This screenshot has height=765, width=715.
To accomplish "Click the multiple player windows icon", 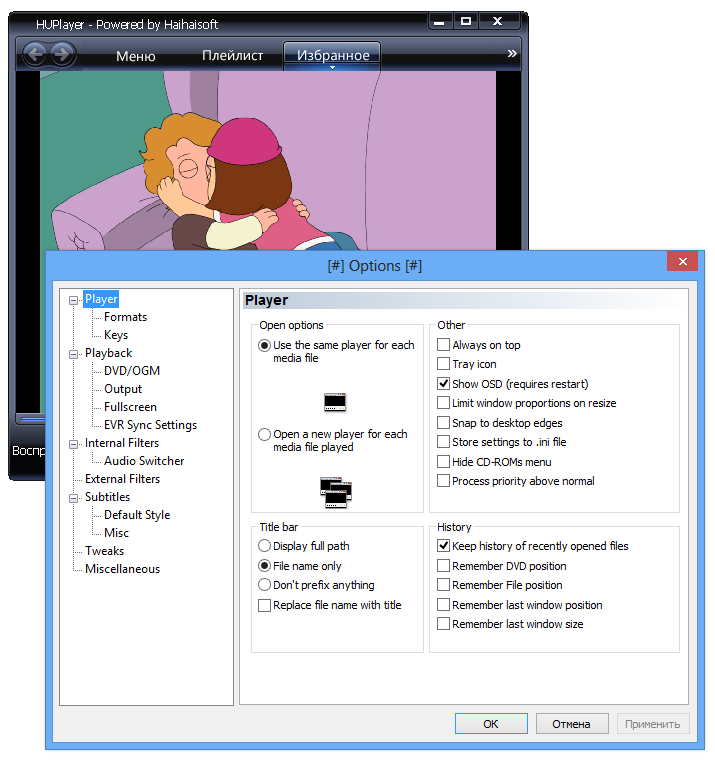I will pos(336,492).
